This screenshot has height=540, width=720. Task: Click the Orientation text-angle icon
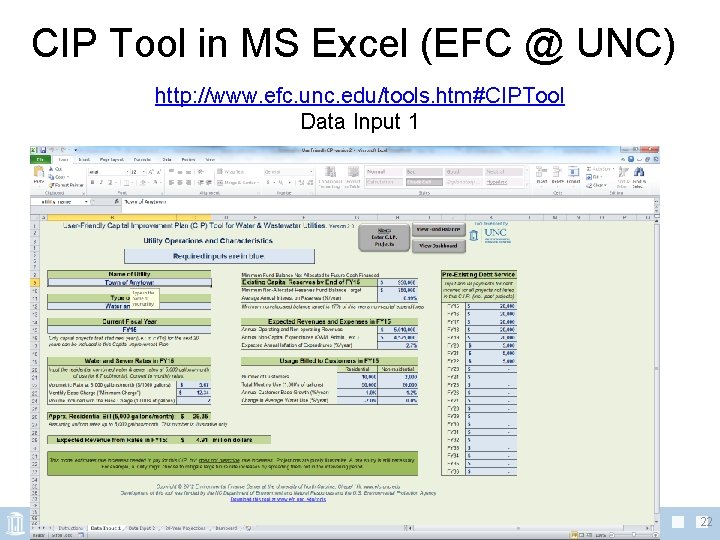coord(200,172)
